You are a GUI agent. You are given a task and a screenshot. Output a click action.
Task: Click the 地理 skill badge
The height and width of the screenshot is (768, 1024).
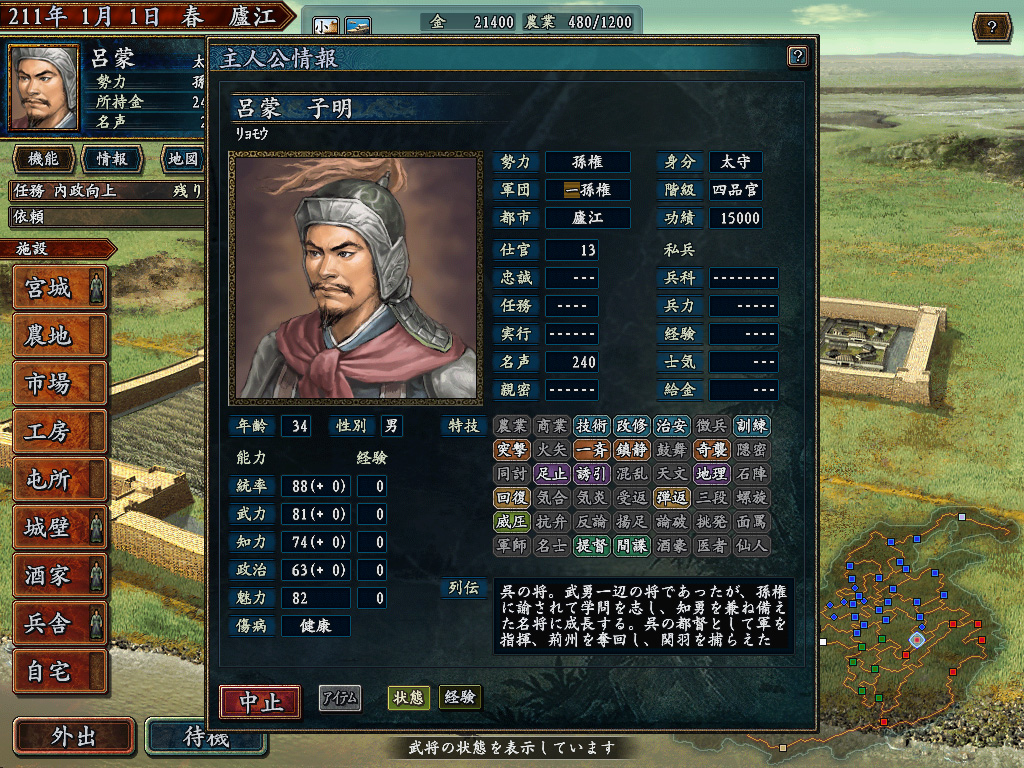711,474
